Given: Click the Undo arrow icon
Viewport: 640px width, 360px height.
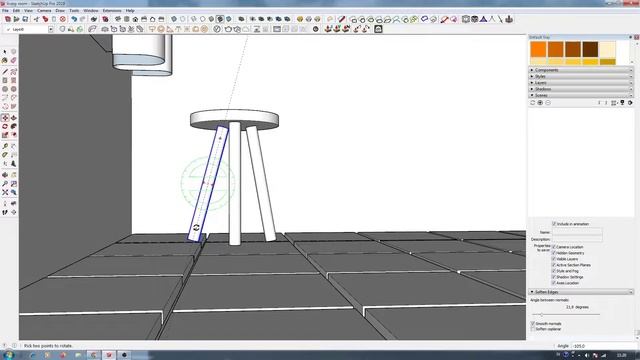Looking at the screenshot, I should click(74, 19).
